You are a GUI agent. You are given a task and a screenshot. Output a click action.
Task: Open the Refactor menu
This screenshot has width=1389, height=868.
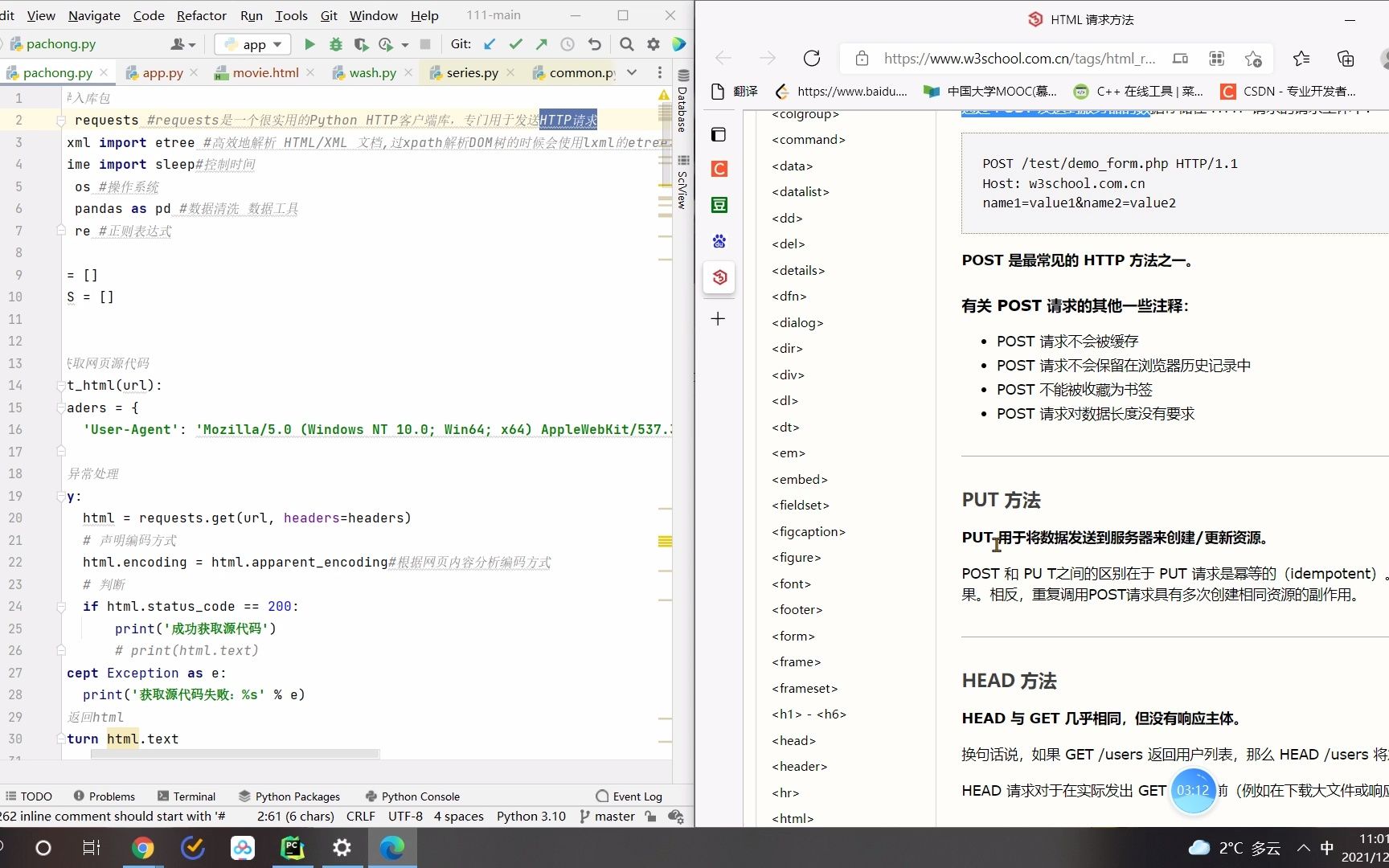click(x=202, y=15)
